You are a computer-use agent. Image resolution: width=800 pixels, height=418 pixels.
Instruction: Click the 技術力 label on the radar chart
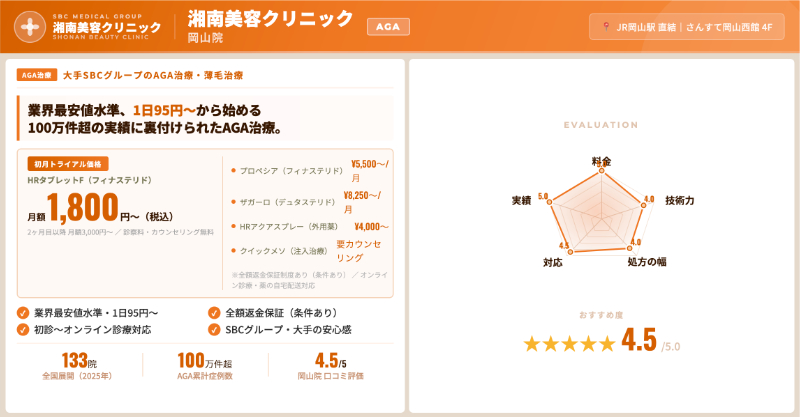coord(680,201)
